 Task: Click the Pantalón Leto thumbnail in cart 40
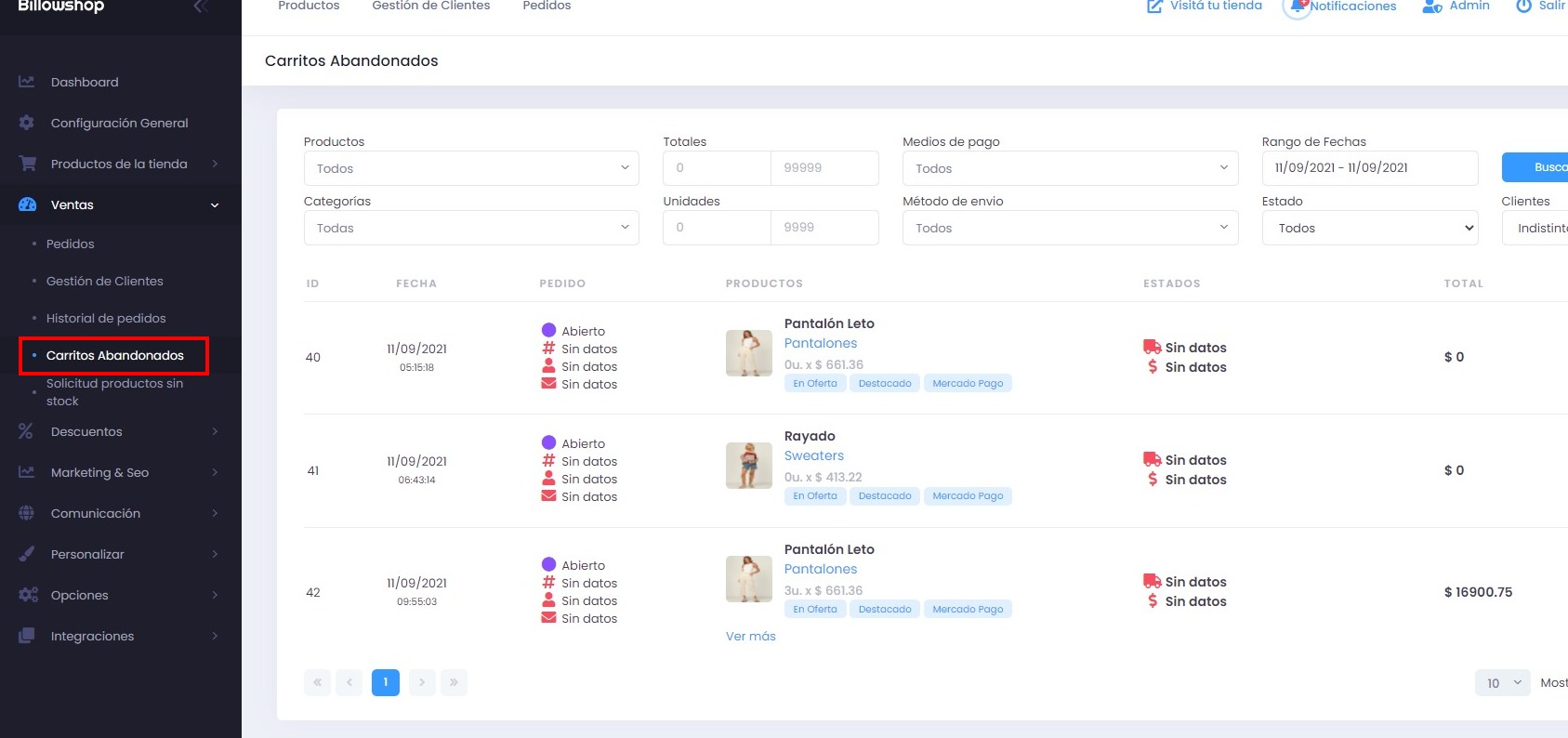[748, 353]
